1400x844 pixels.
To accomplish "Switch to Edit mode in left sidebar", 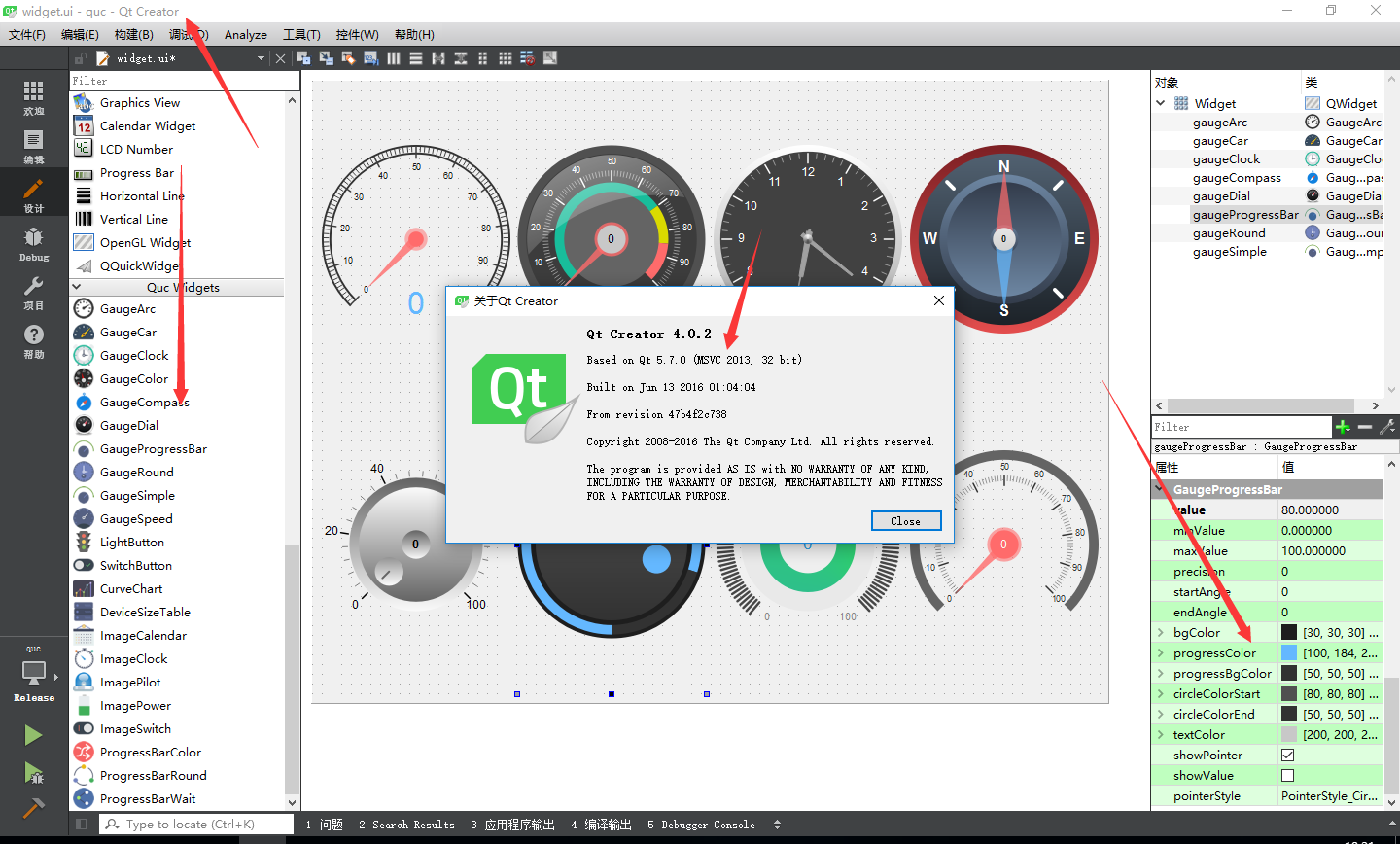I will point(34,145).
